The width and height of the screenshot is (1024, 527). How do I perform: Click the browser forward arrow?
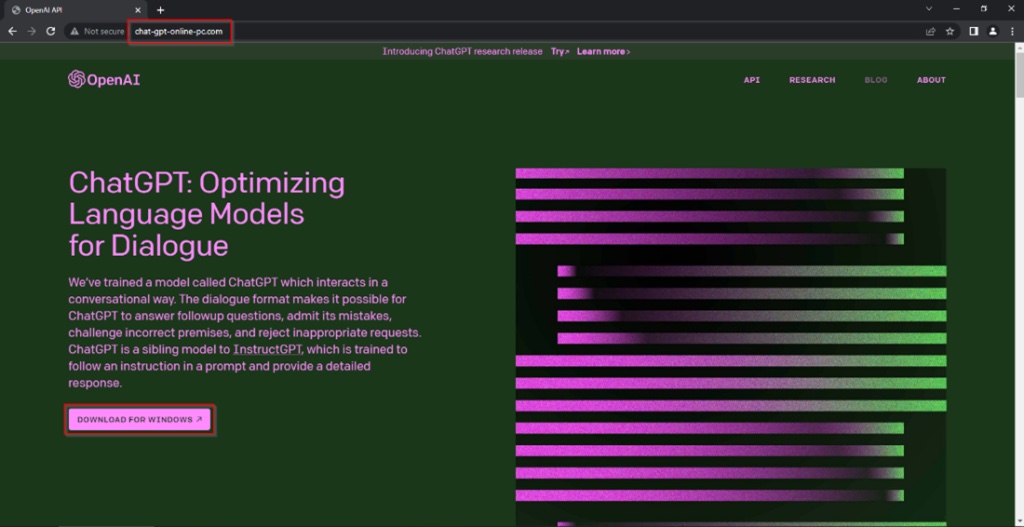(x=31, y=31)
